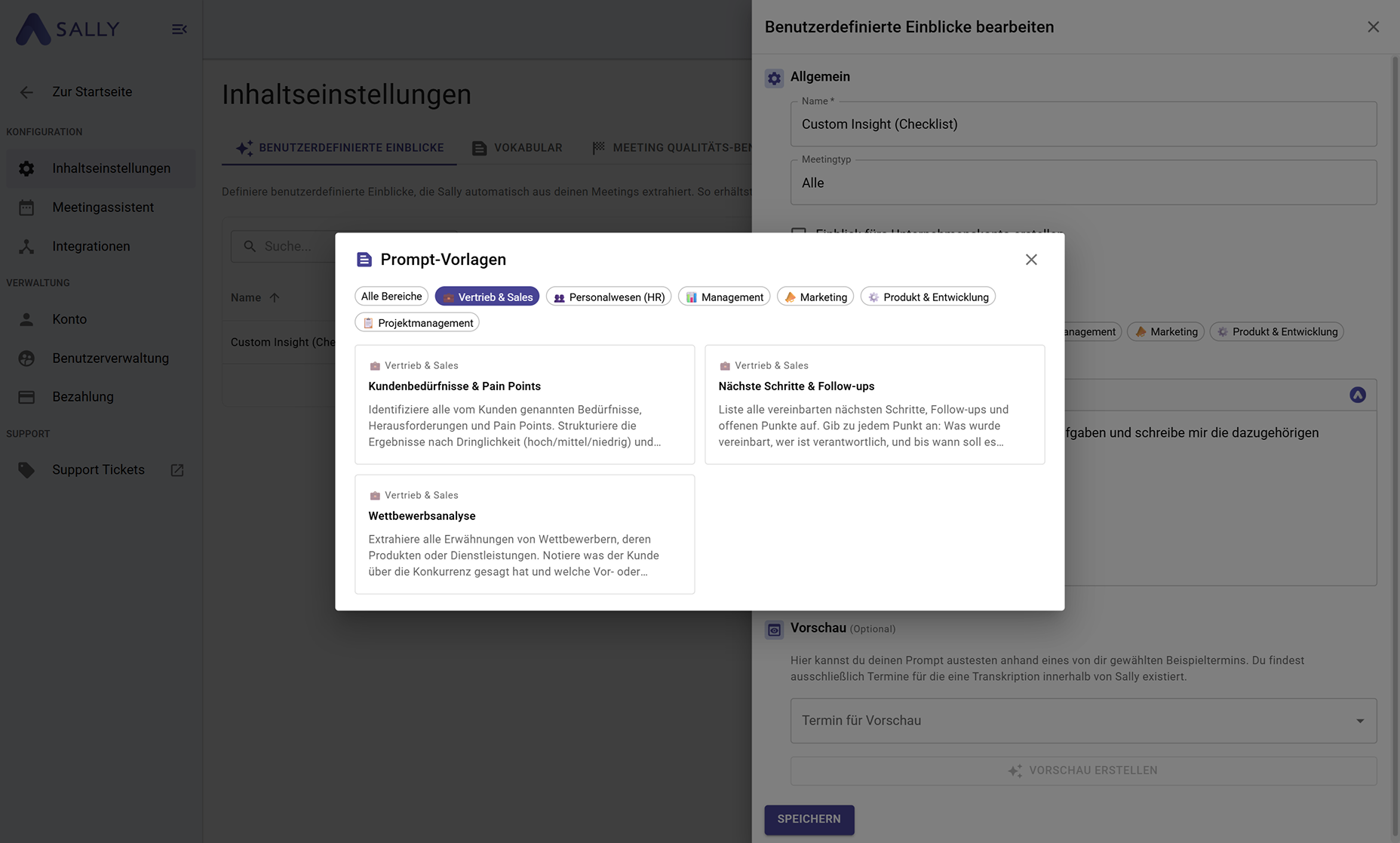The width and height of the screenshot is (1400, 843).
Task: Open the Termin für Vorschau dropdown
Action: pos(1083,721)
